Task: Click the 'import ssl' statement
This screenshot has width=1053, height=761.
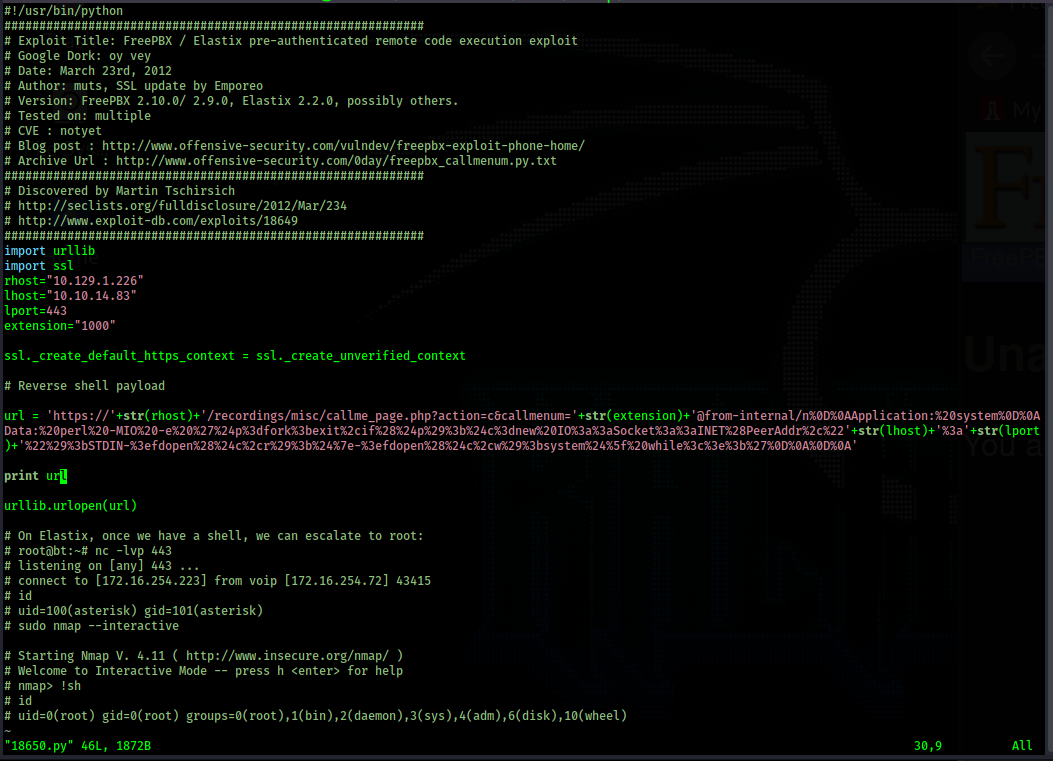Action: 39,266
